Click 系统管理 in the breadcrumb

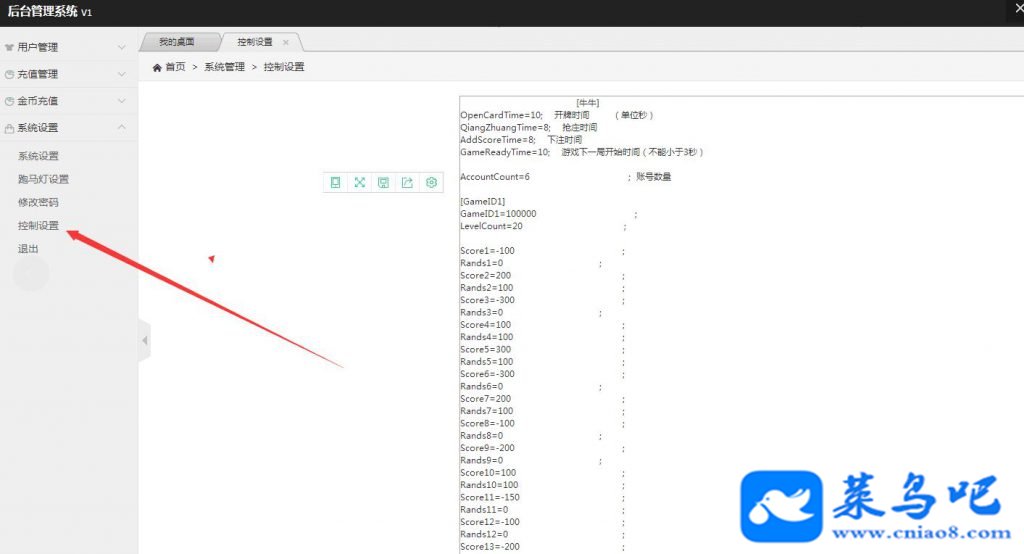(224, 67)
